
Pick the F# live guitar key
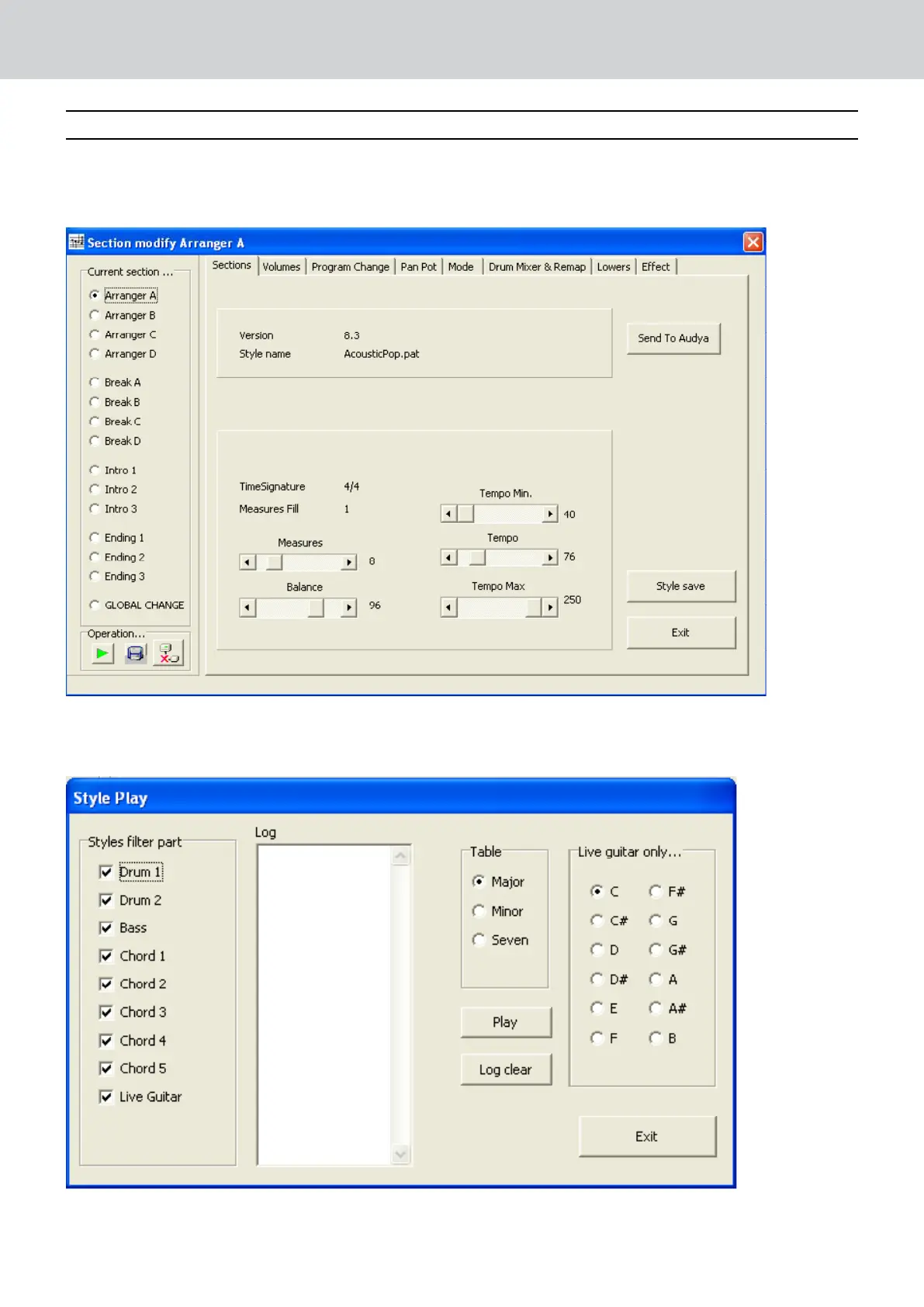click(656, 891)
